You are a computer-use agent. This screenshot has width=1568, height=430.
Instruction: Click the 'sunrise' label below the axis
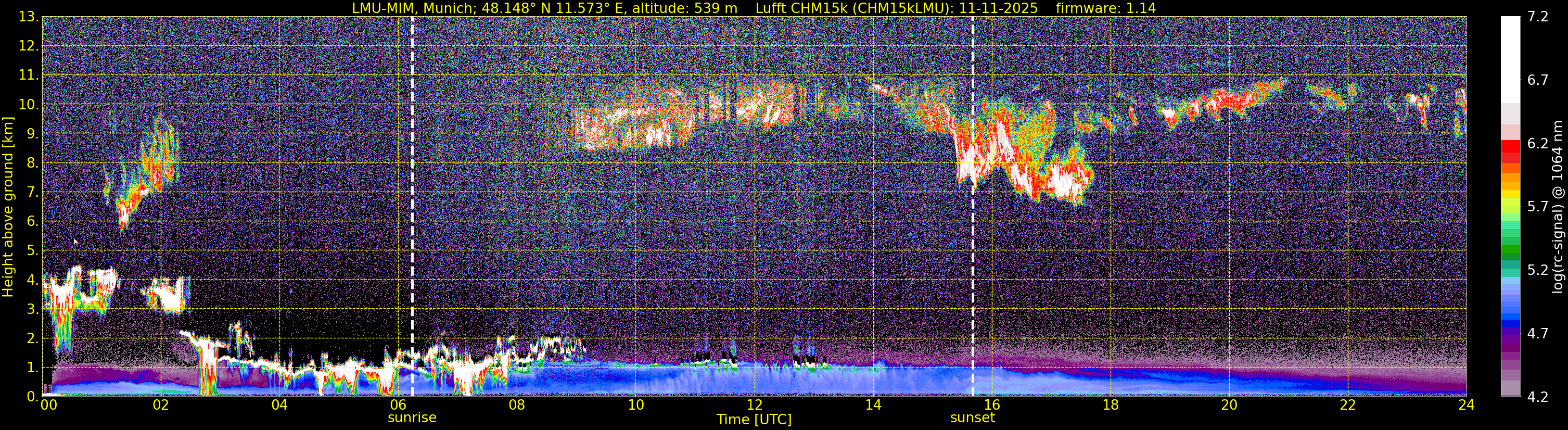[x=412, y=418]
